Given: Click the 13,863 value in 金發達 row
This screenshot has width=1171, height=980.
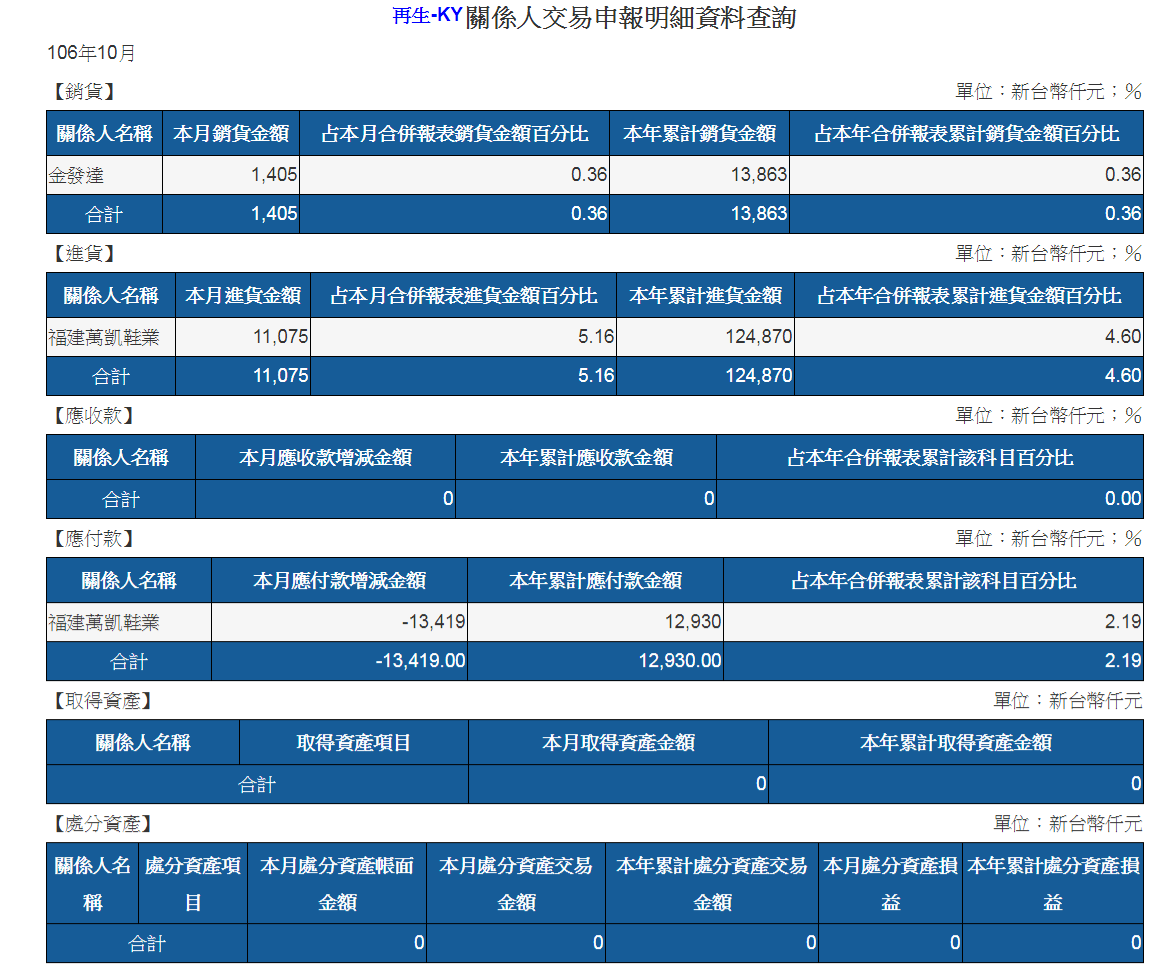Looking at the screenshot, I should click(759, 175).
